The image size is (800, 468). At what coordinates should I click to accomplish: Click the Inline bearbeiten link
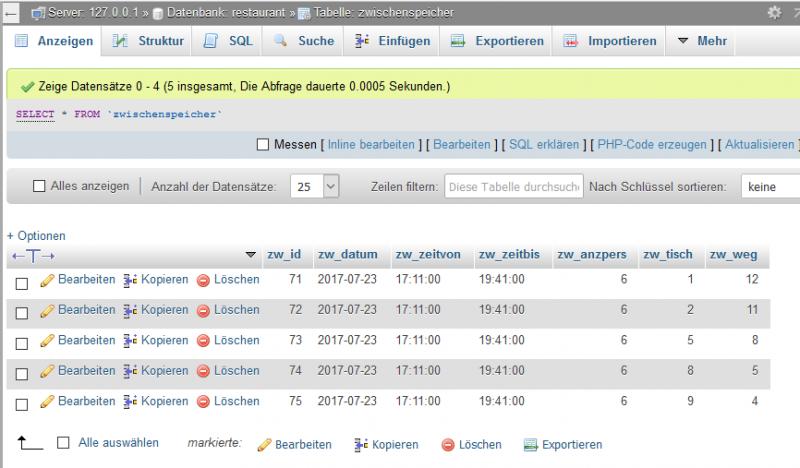click(x=371, y=145)
